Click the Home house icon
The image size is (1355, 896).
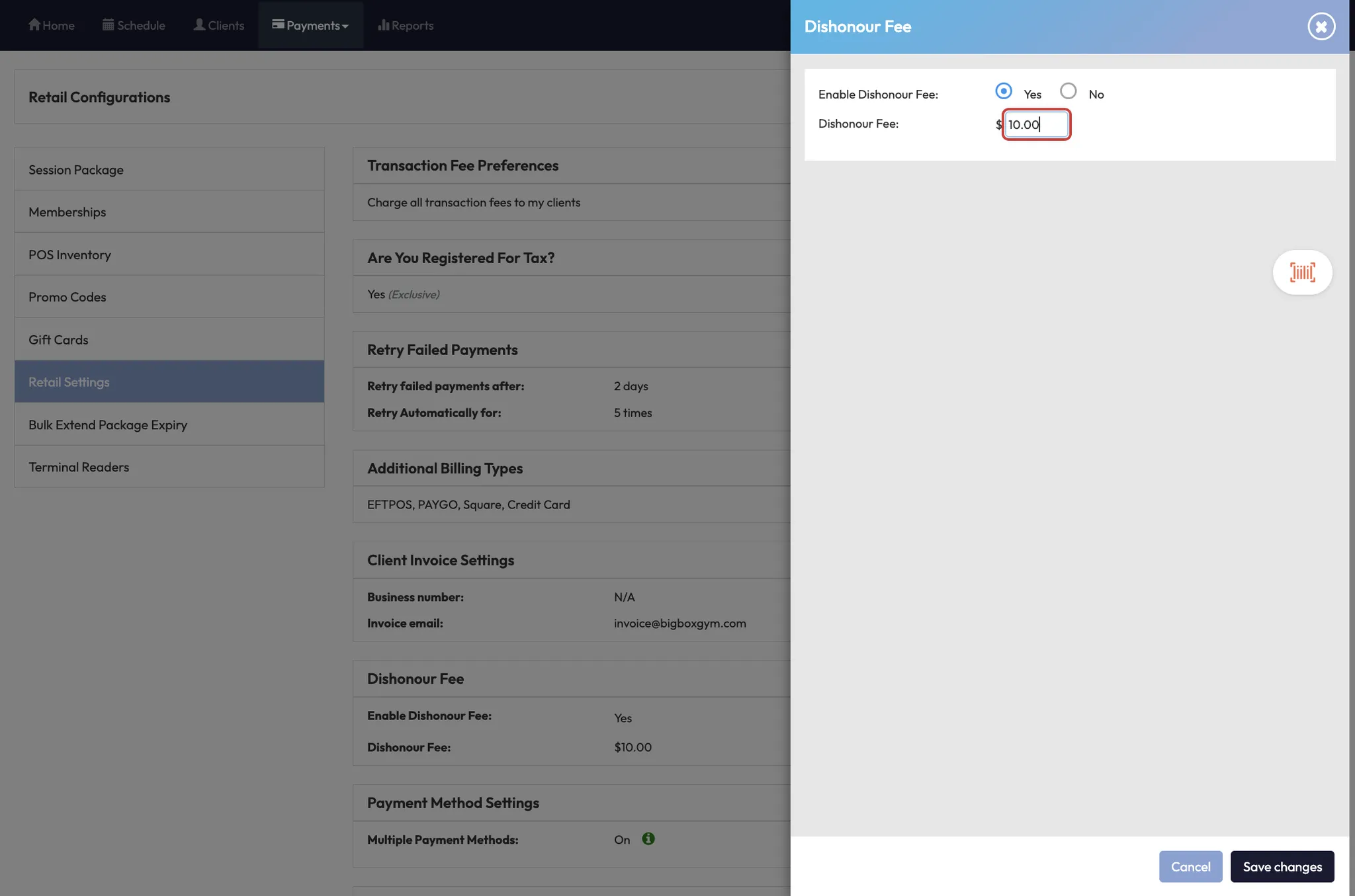tap(34, 24)
